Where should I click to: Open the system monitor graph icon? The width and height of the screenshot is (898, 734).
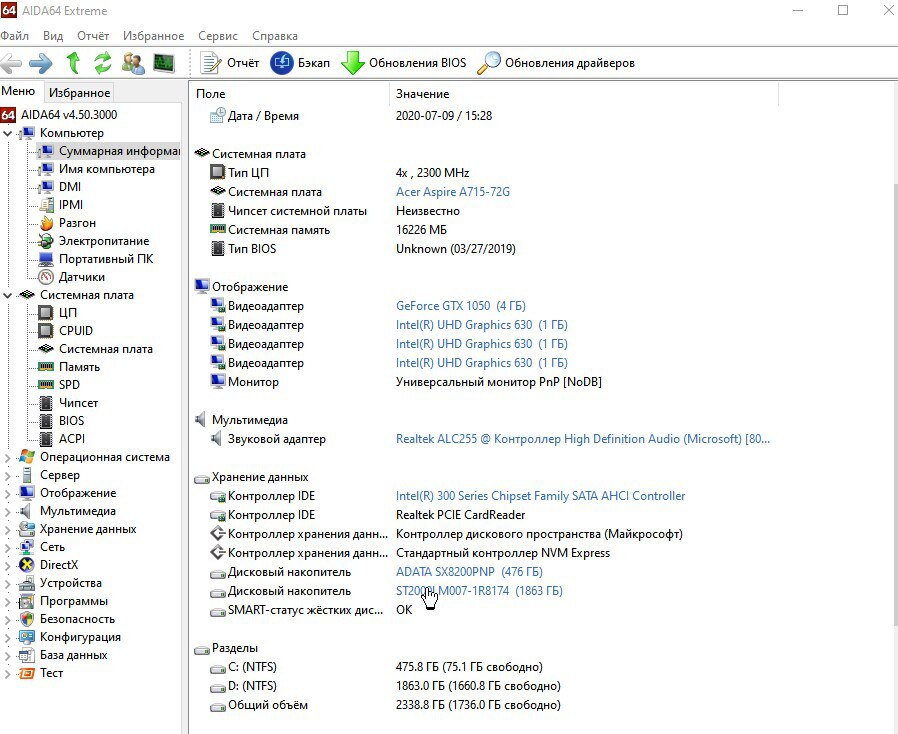(164, 63)
